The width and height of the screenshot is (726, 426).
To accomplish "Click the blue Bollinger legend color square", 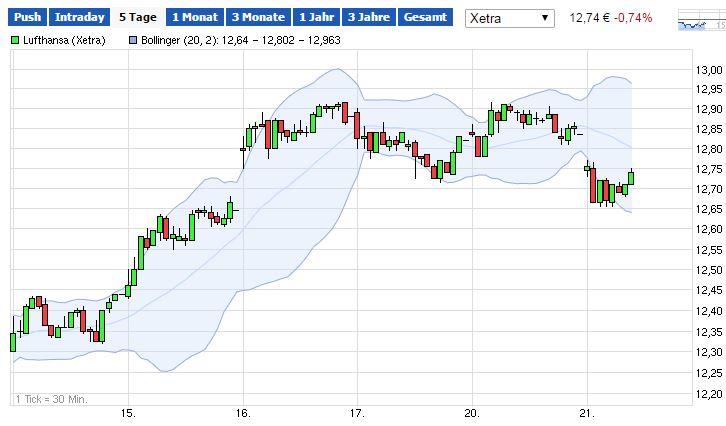I will 134,40.
